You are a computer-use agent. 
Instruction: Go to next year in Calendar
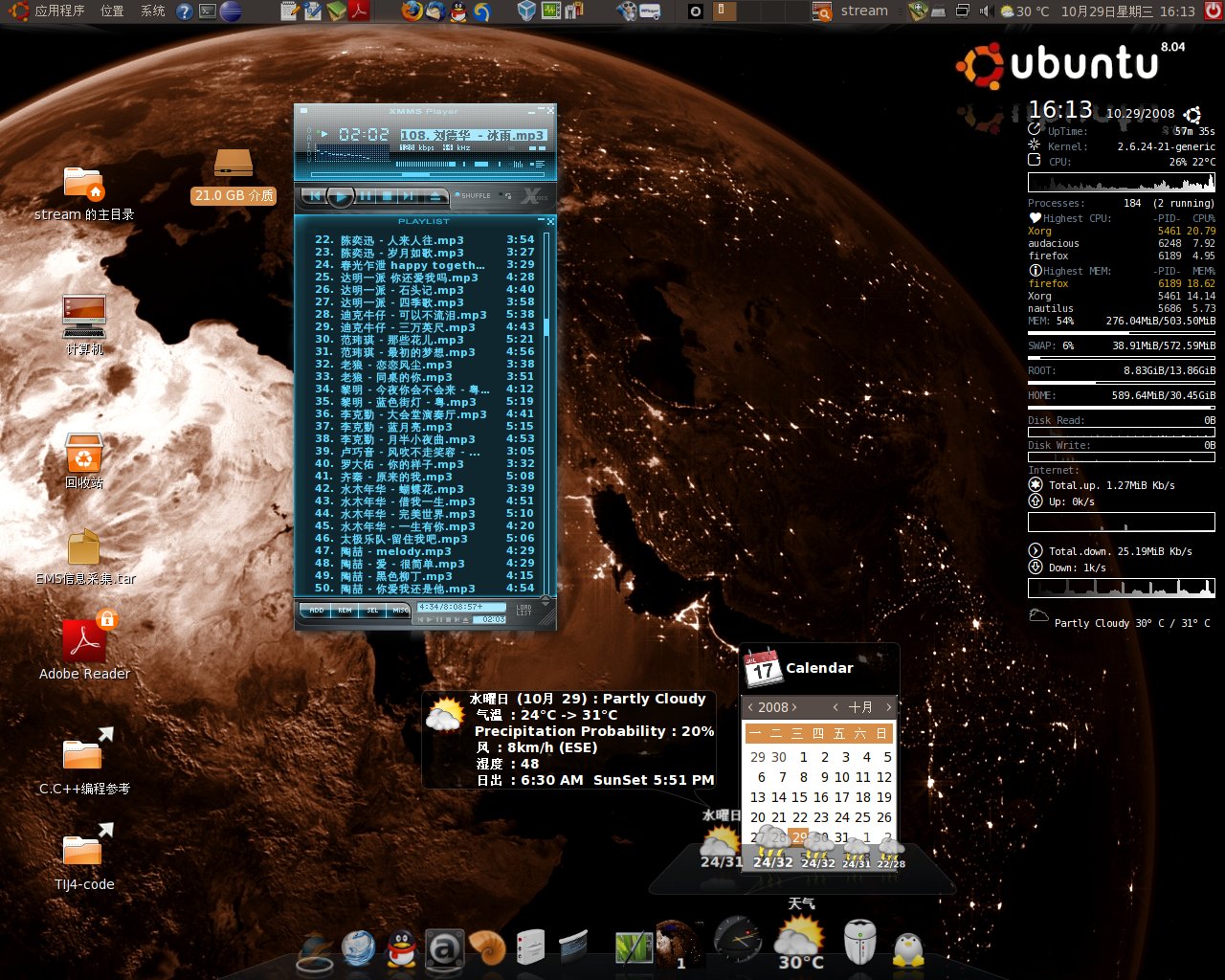pyautogui.click(x=794, y=707)
